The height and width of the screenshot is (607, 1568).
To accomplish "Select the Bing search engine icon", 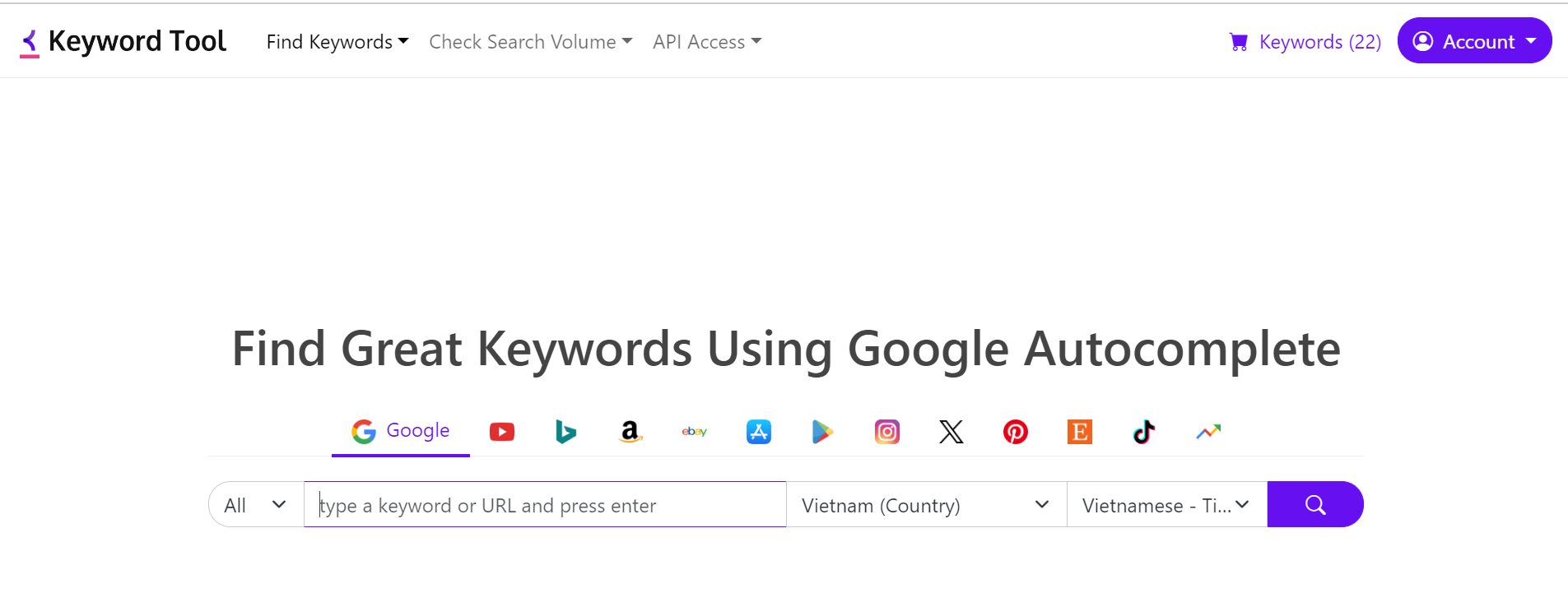I will coord(566,432).
